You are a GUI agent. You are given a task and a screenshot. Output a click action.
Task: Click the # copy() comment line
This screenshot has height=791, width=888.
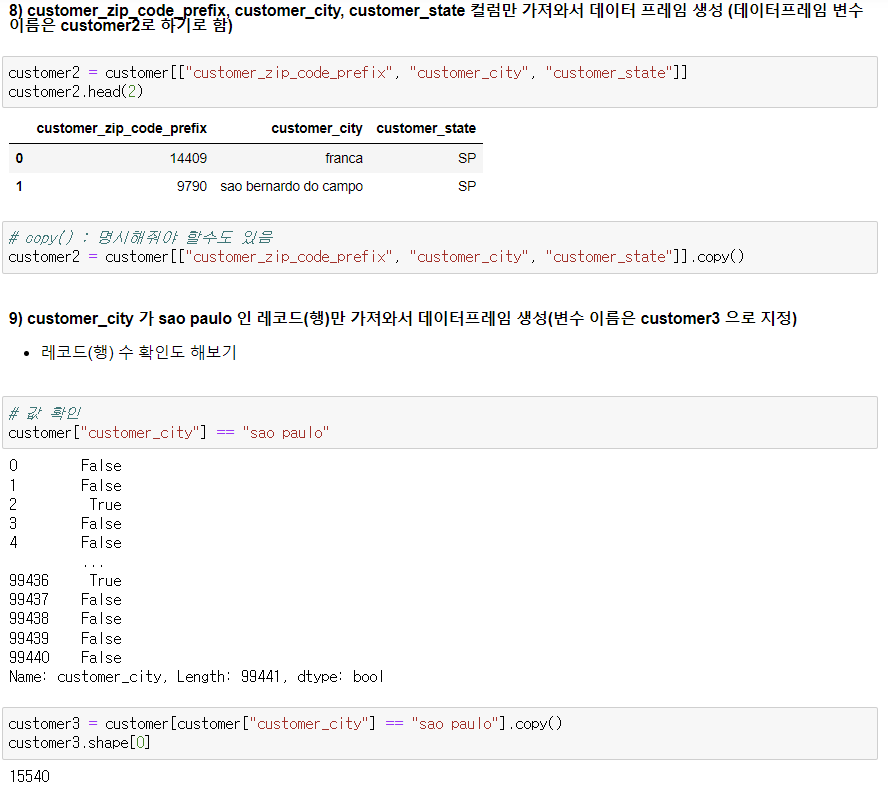click(140, 237)
